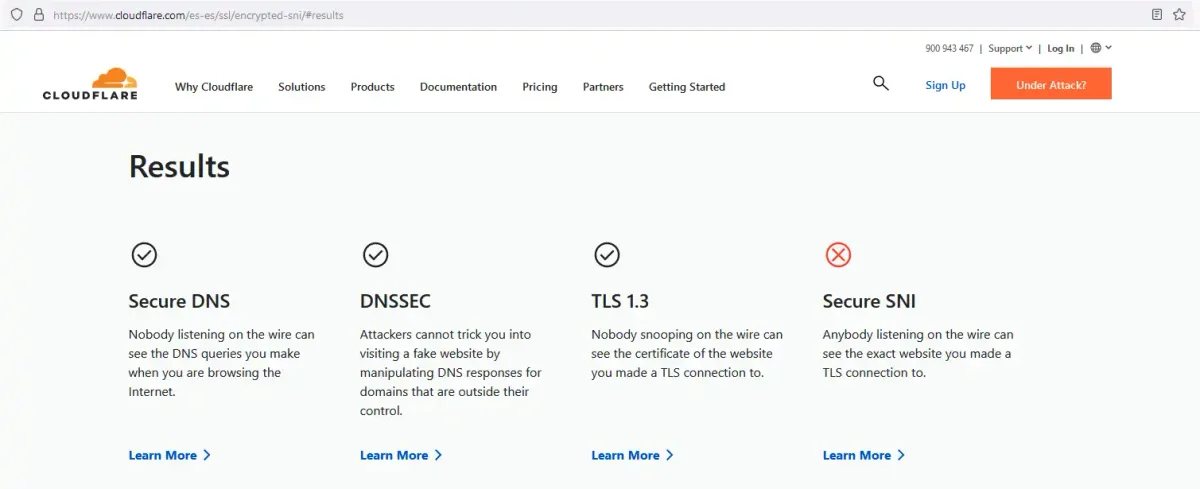Image resolution: width=1200 pixels, height=489 pixels.
Task: Click the URL address bar field
Action: (595, 15)
